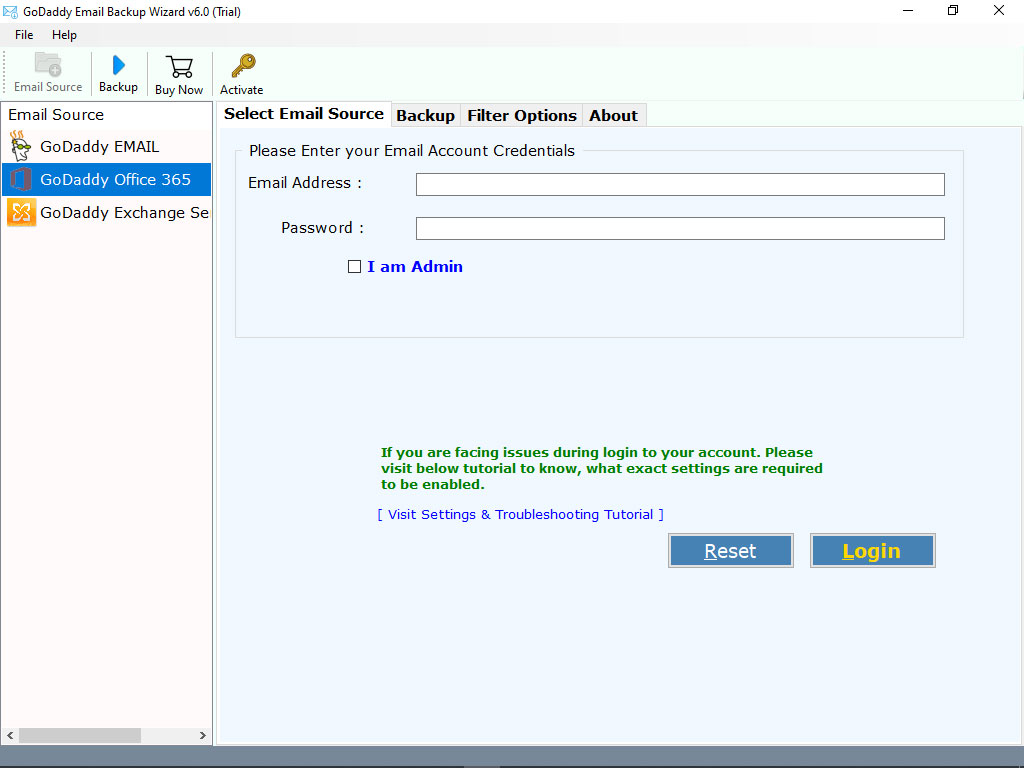This screenshot has width=1024, height=768.
Task: Click the Buy Now shopping cart icon
Action: (179, 67)
